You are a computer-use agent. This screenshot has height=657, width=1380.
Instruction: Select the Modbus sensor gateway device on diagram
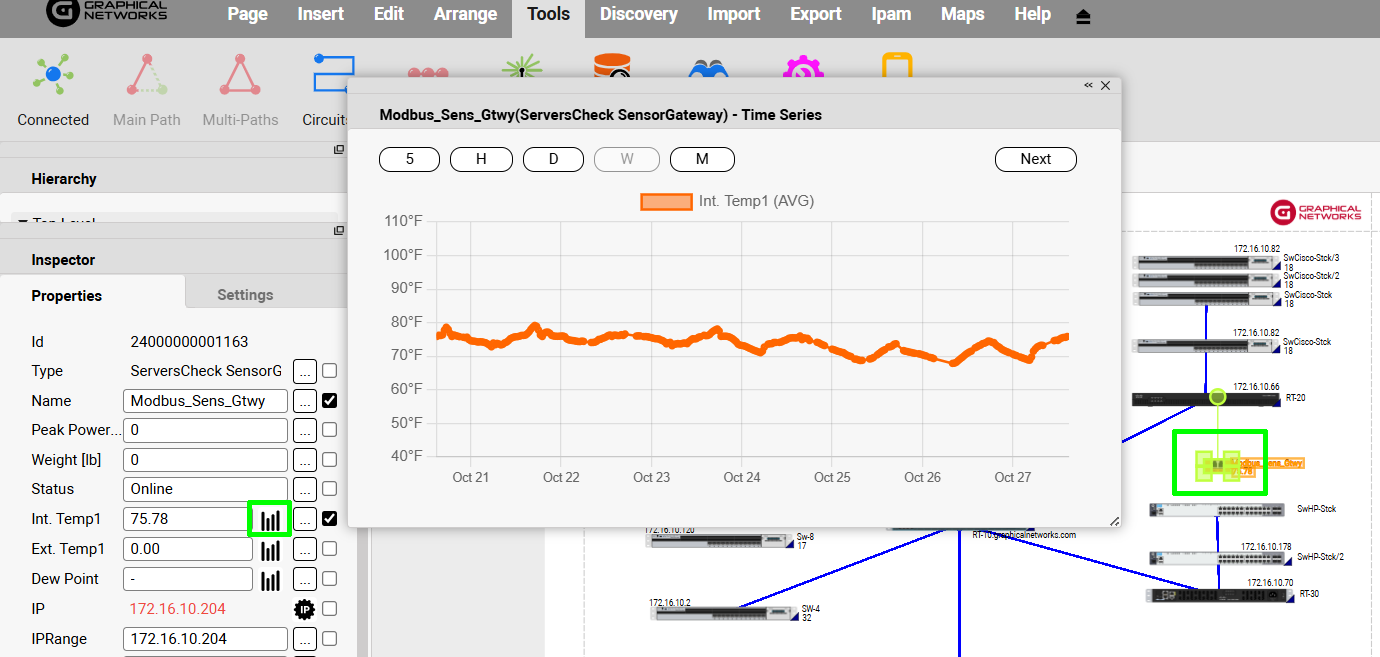[1218, 463]
